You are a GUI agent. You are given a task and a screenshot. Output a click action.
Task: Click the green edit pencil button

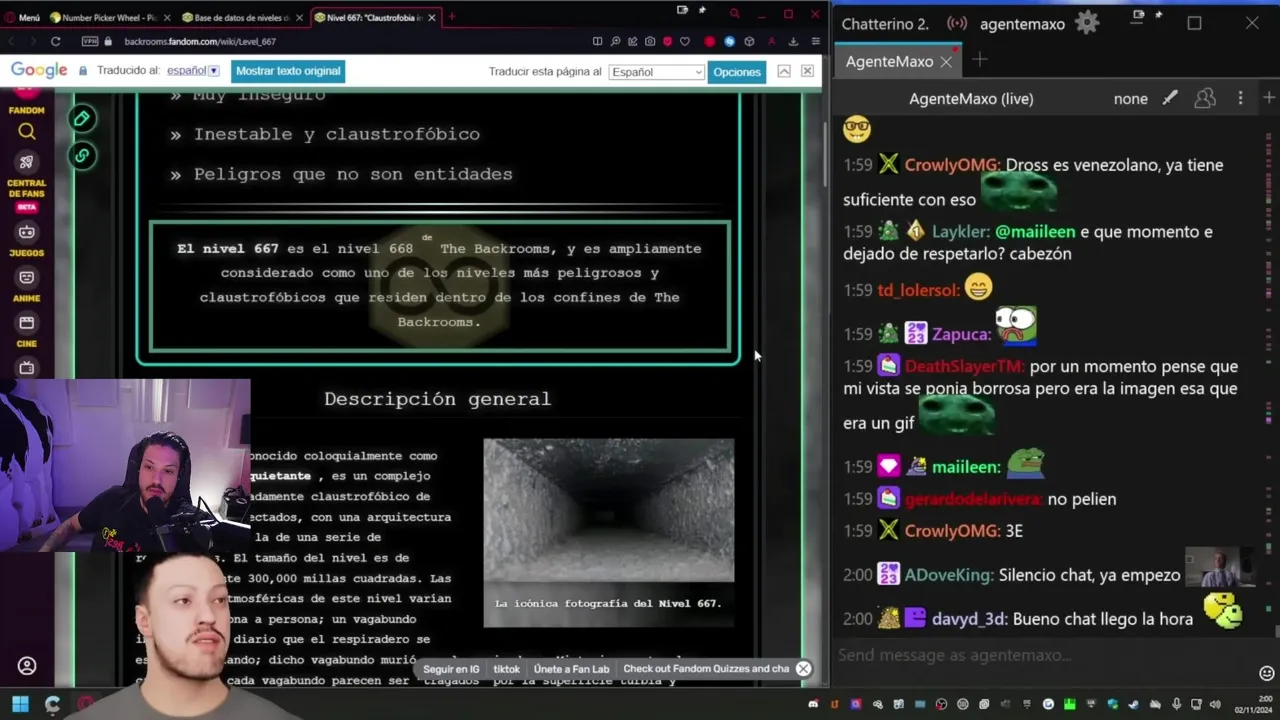coord(82,119)
